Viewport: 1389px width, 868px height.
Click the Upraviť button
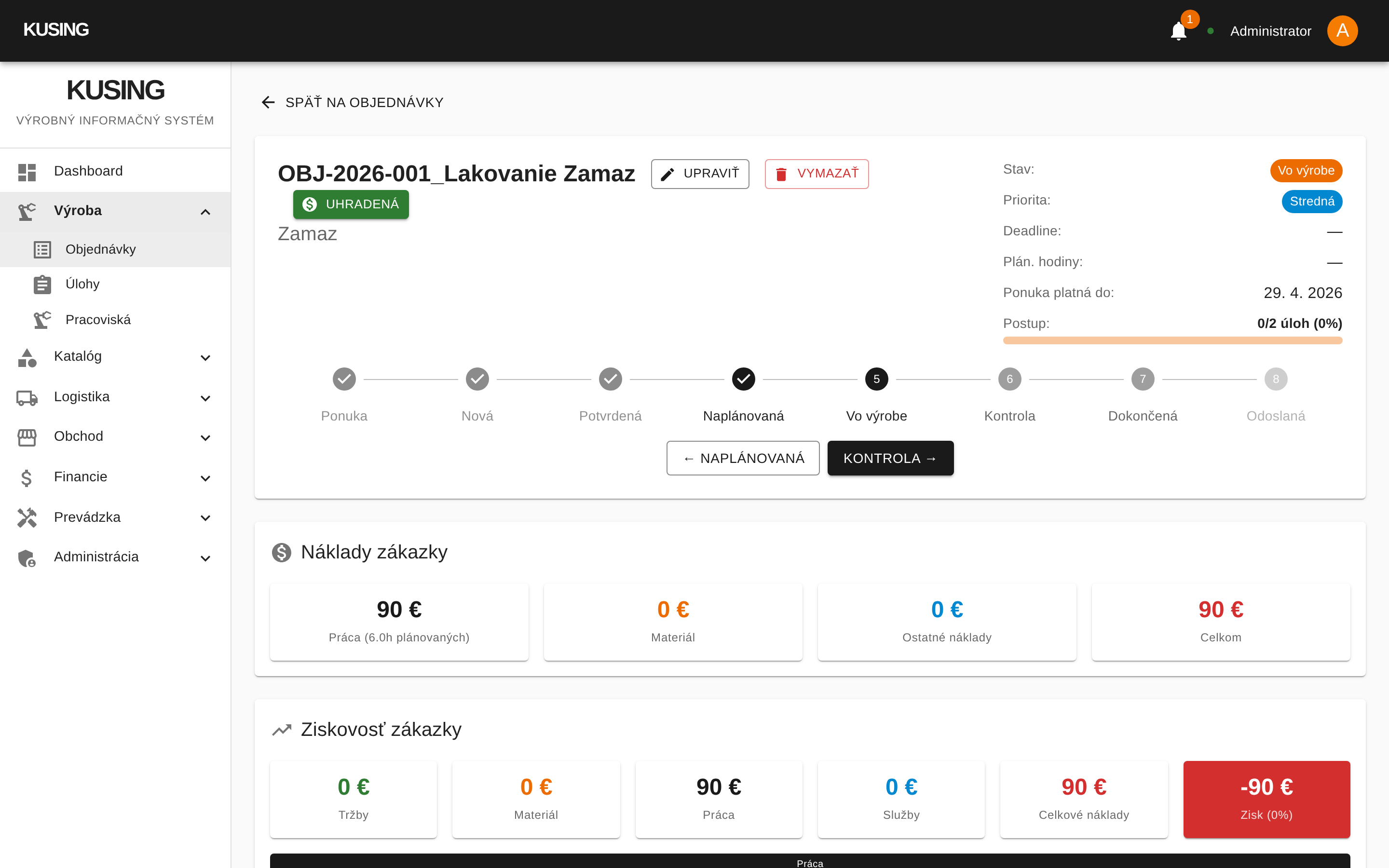(700, 174)
